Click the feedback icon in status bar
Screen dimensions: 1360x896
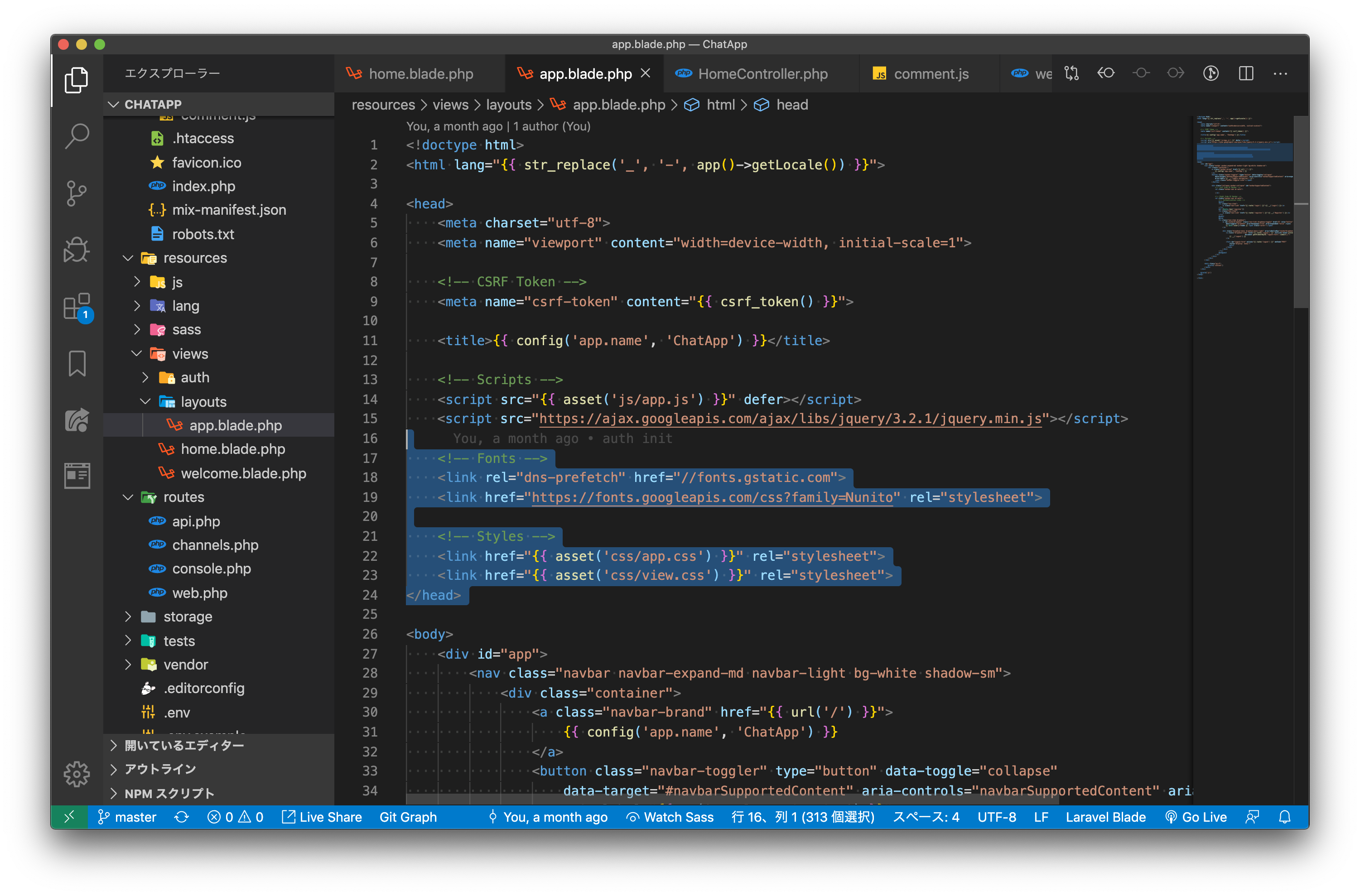click(1252, 817)
